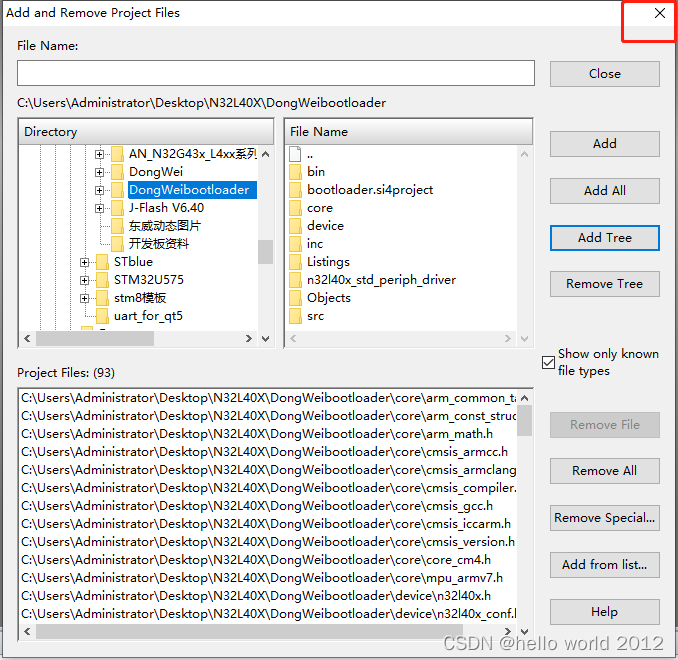Open the Remove Special dialog
678x660 pixels.
[x=604, y=518]
